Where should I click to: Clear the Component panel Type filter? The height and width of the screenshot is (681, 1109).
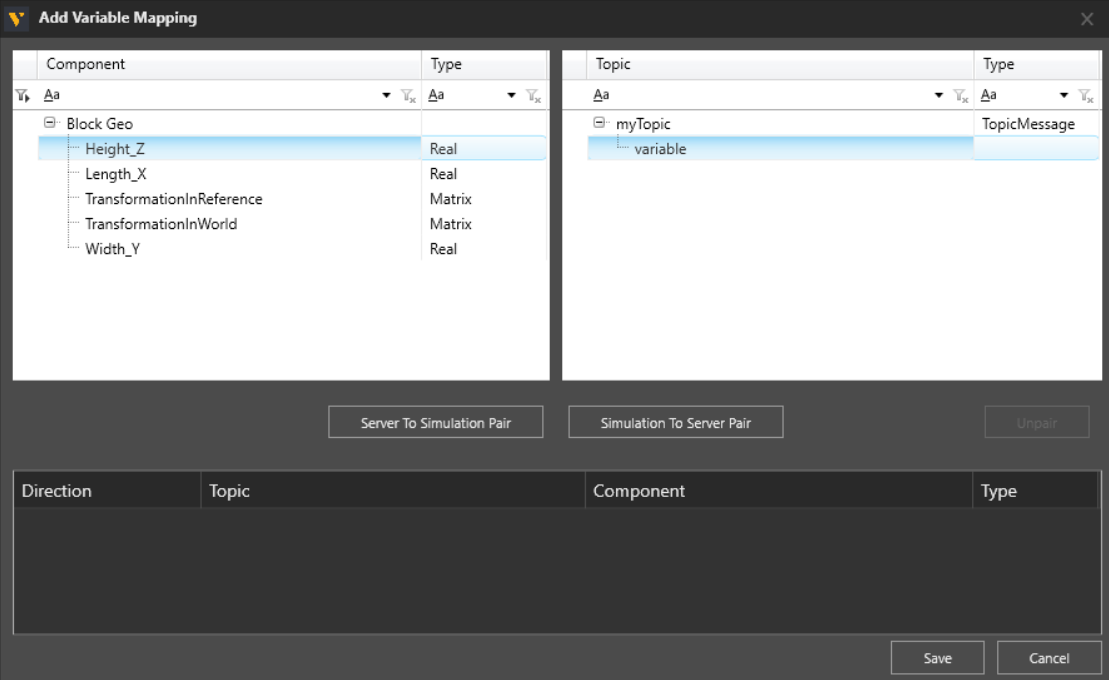coord(535,95)
